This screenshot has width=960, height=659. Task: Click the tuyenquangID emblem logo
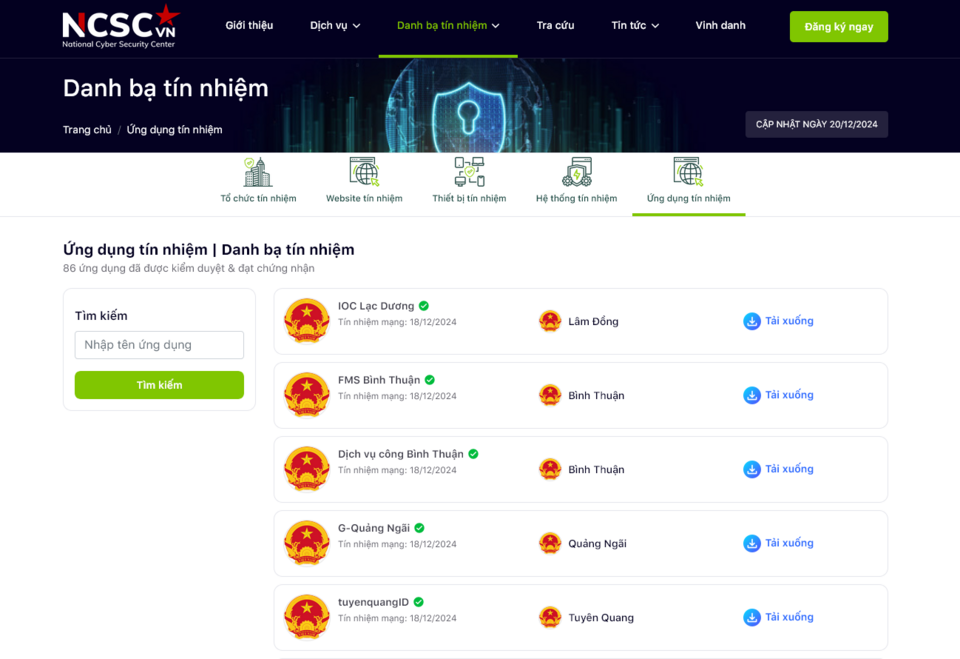click(x=307, y=617)
